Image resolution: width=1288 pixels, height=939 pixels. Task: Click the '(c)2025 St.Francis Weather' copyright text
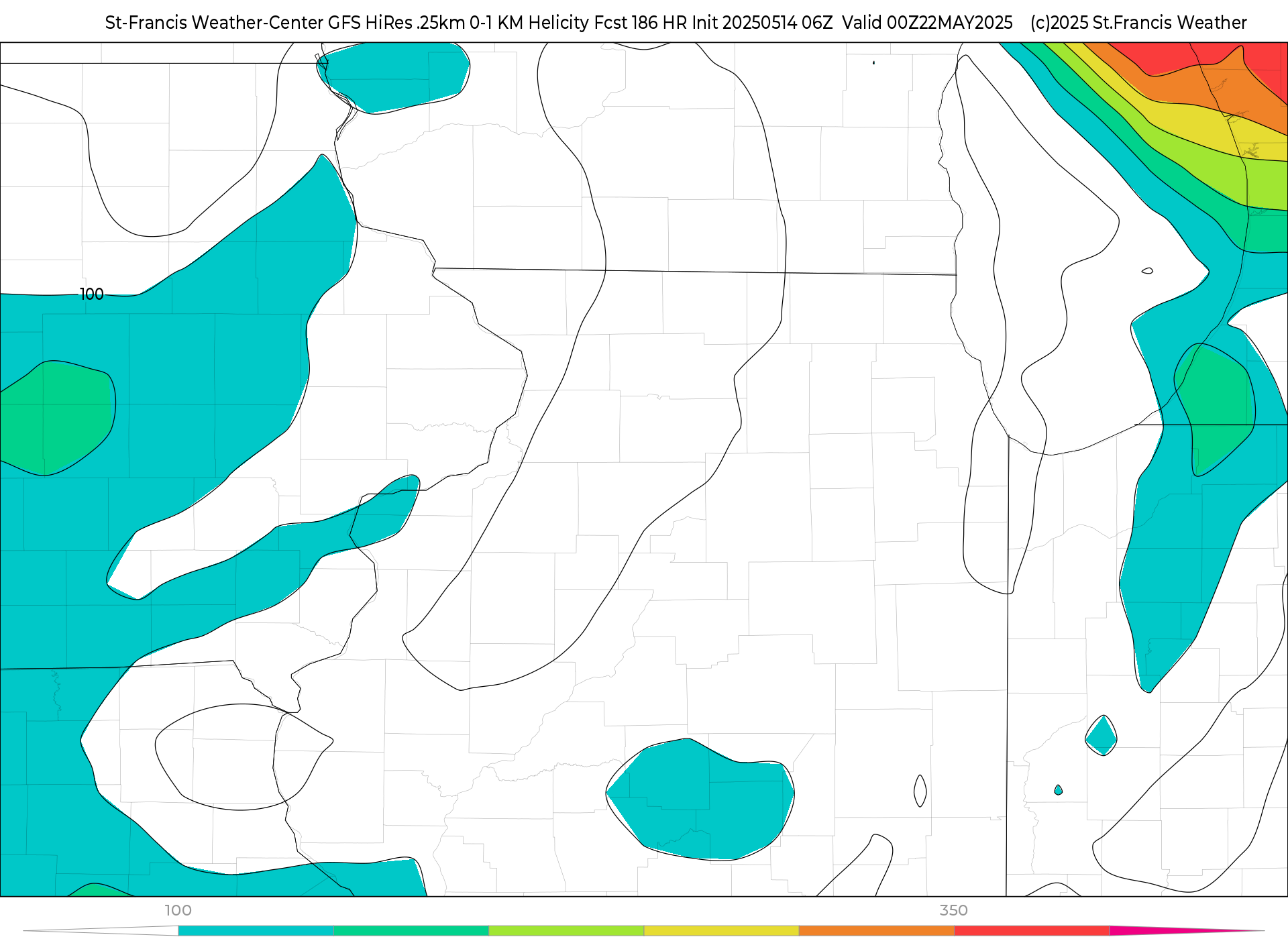click(1138, 23)
